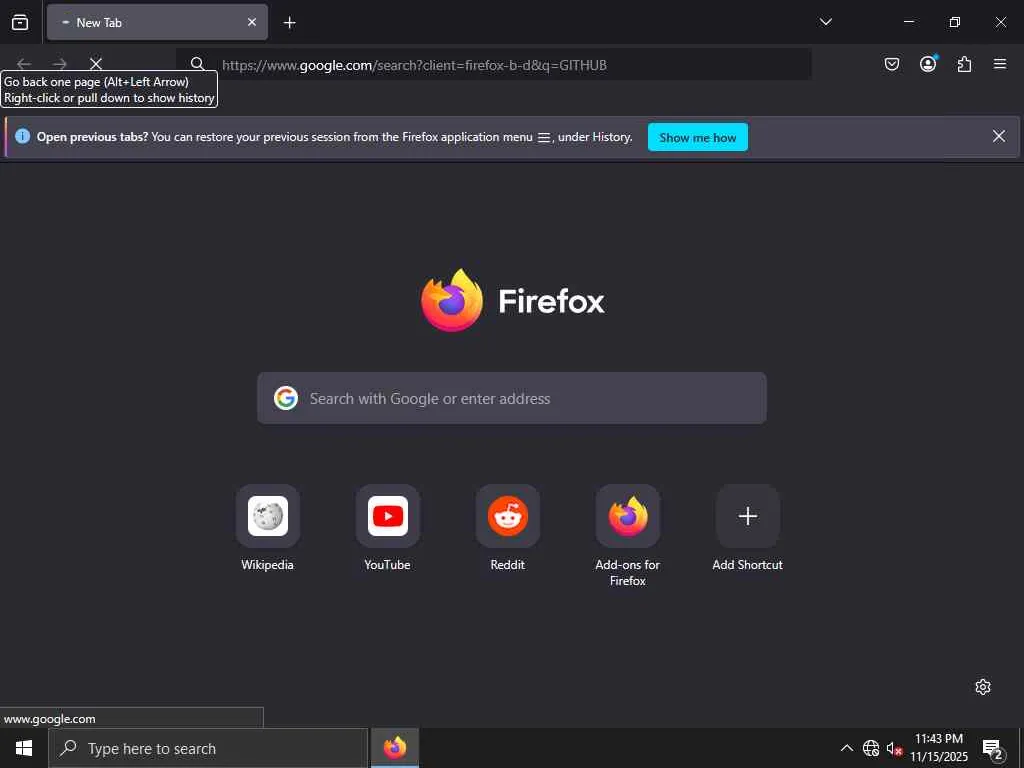Open the Reddit shortcut
This screenshot has height=768, width=1024.
(508, 516)
